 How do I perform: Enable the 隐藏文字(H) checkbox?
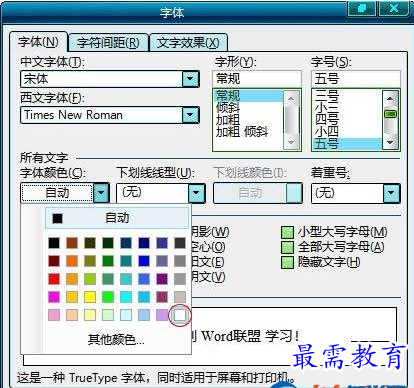tap(287, 262)
